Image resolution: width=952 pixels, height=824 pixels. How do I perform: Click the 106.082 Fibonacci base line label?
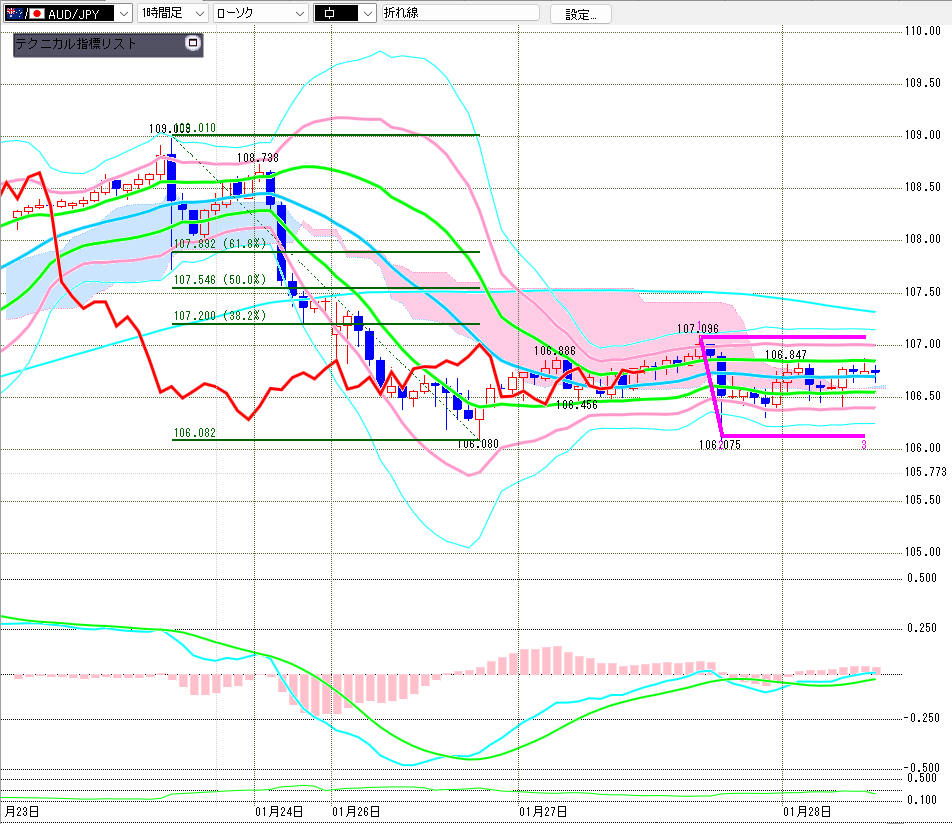(194, 433)
